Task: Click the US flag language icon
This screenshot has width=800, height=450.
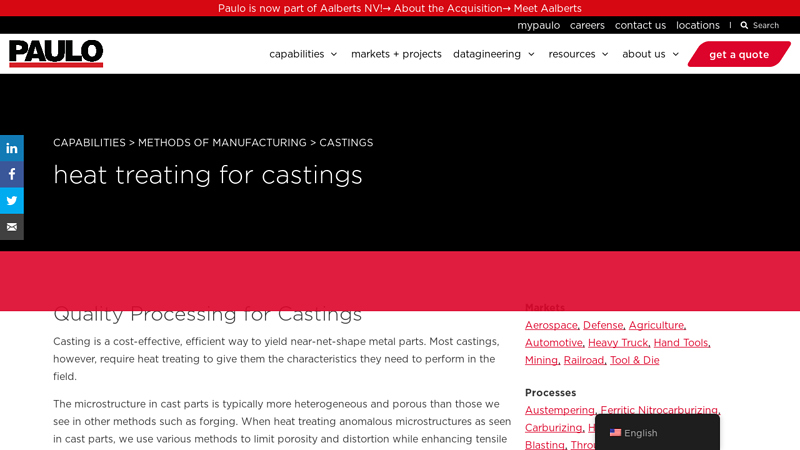Action: 615,433
